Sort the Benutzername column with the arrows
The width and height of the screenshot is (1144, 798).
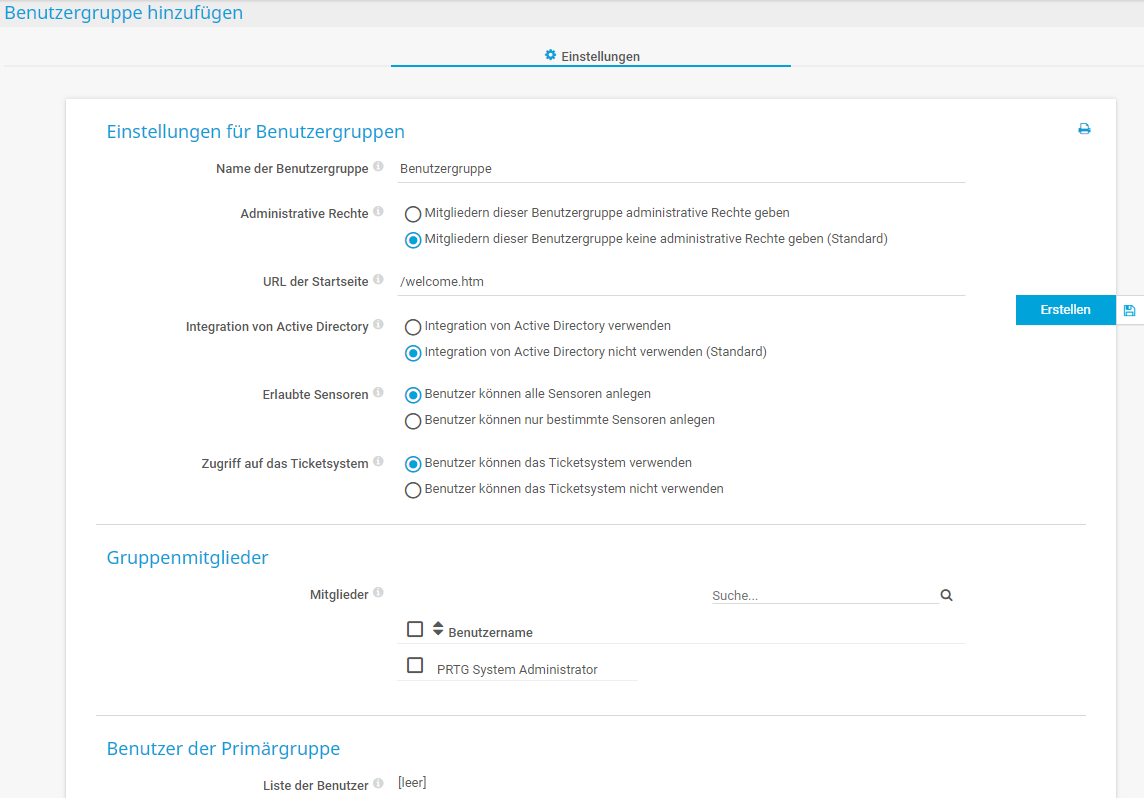(438, 628)
